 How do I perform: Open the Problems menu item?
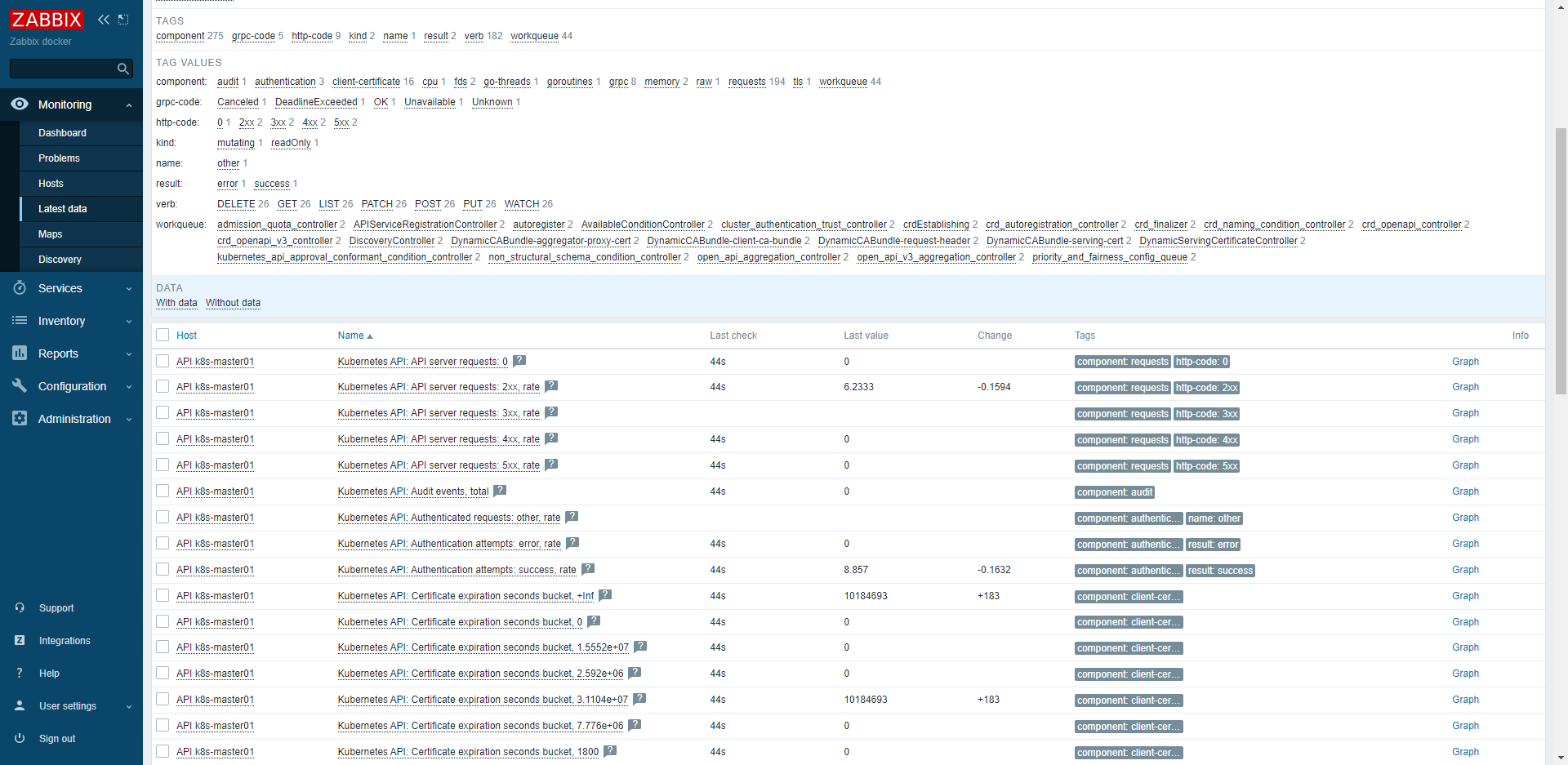[81, 158]
